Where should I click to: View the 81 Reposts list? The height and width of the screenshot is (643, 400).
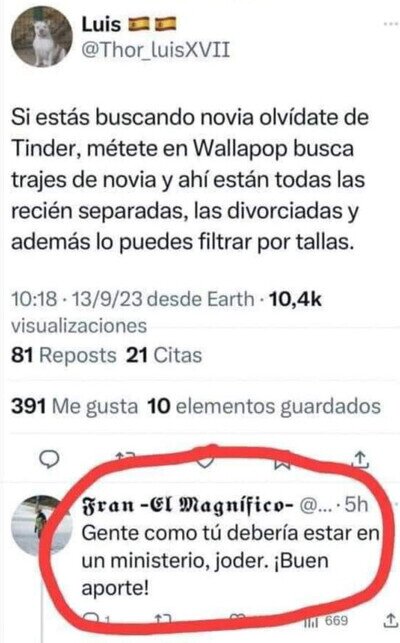coord(64,356)
